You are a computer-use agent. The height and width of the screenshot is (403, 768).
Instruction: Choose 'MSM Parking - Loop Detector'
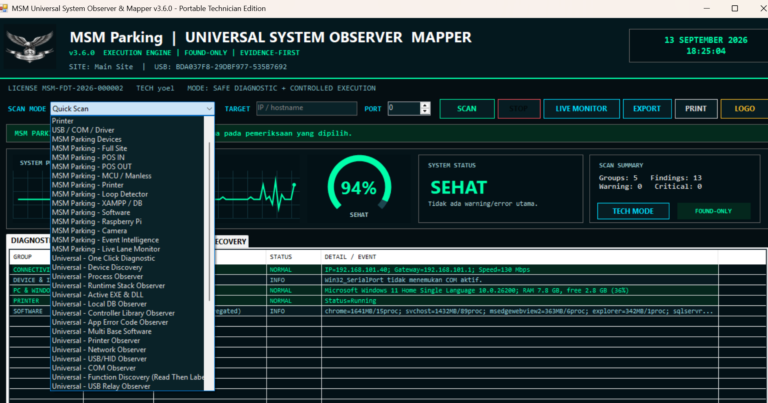click(100, 194)
